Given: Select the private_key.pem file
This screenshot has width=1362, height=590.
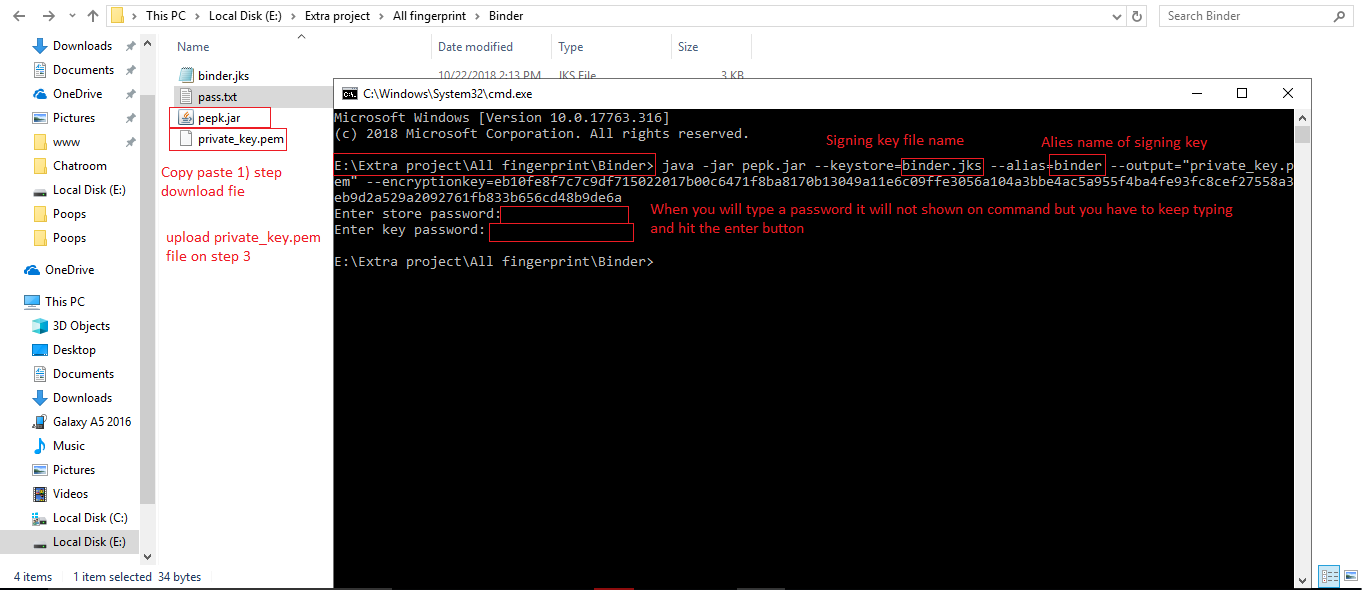Looking at the screenshot, I should pos(240,139).
